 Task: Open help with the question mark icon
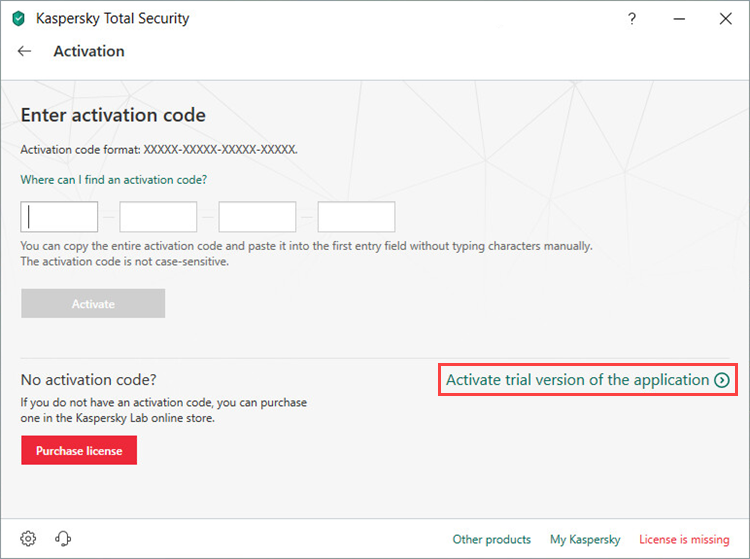point(632,19)
